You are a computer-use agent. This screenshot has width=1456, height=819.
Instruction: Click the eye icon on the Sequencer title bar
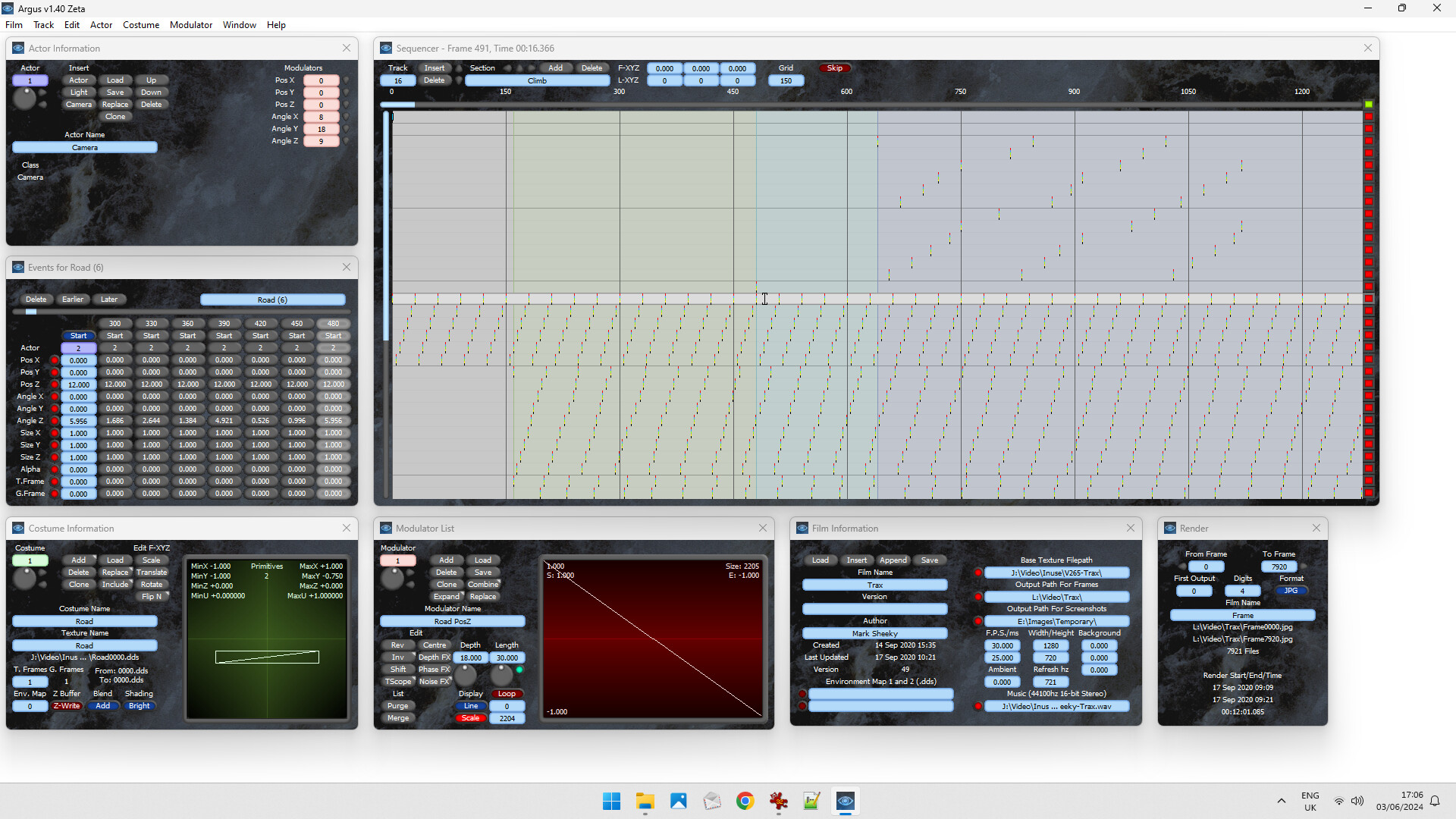(x=387, y=48)
